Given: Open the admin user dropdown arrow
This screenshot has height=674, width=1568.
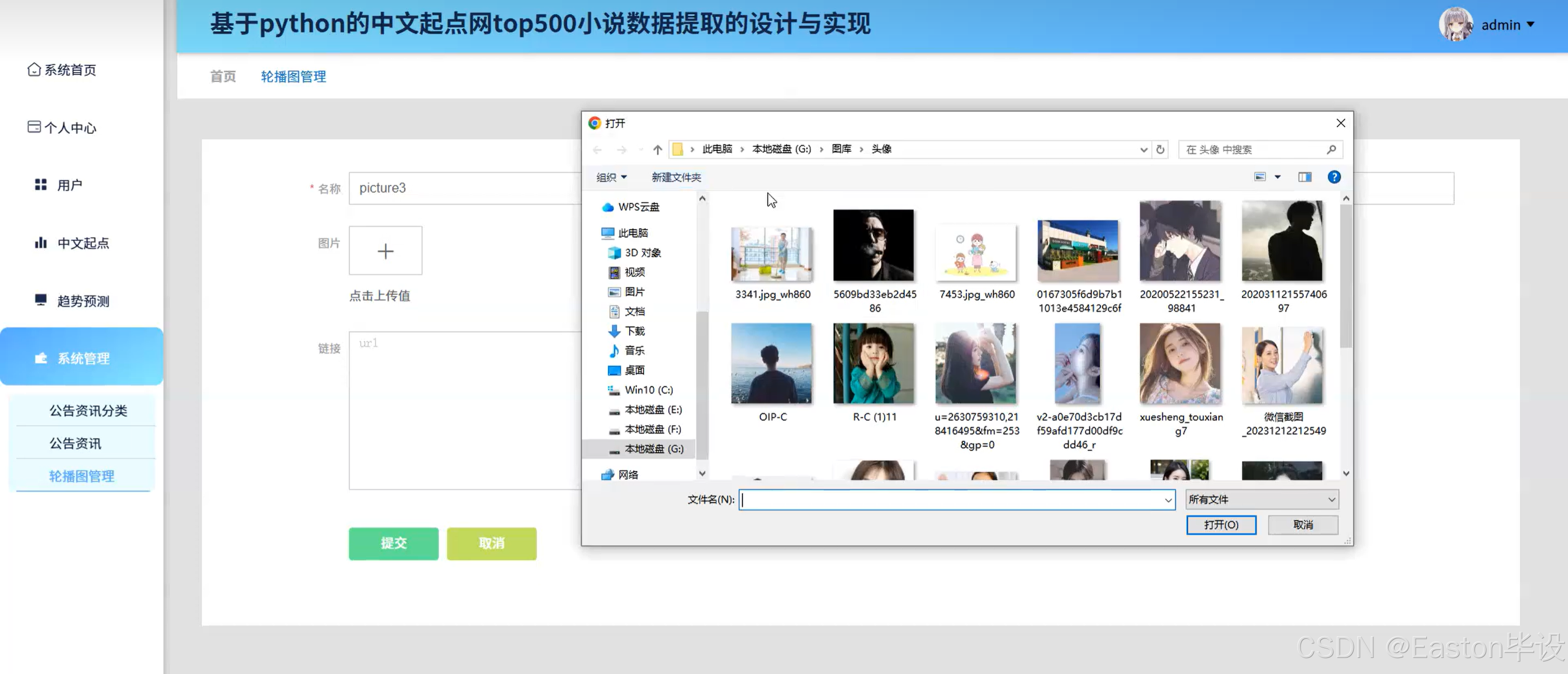Looking at the screenshot, I should [x=1530, y=25].
